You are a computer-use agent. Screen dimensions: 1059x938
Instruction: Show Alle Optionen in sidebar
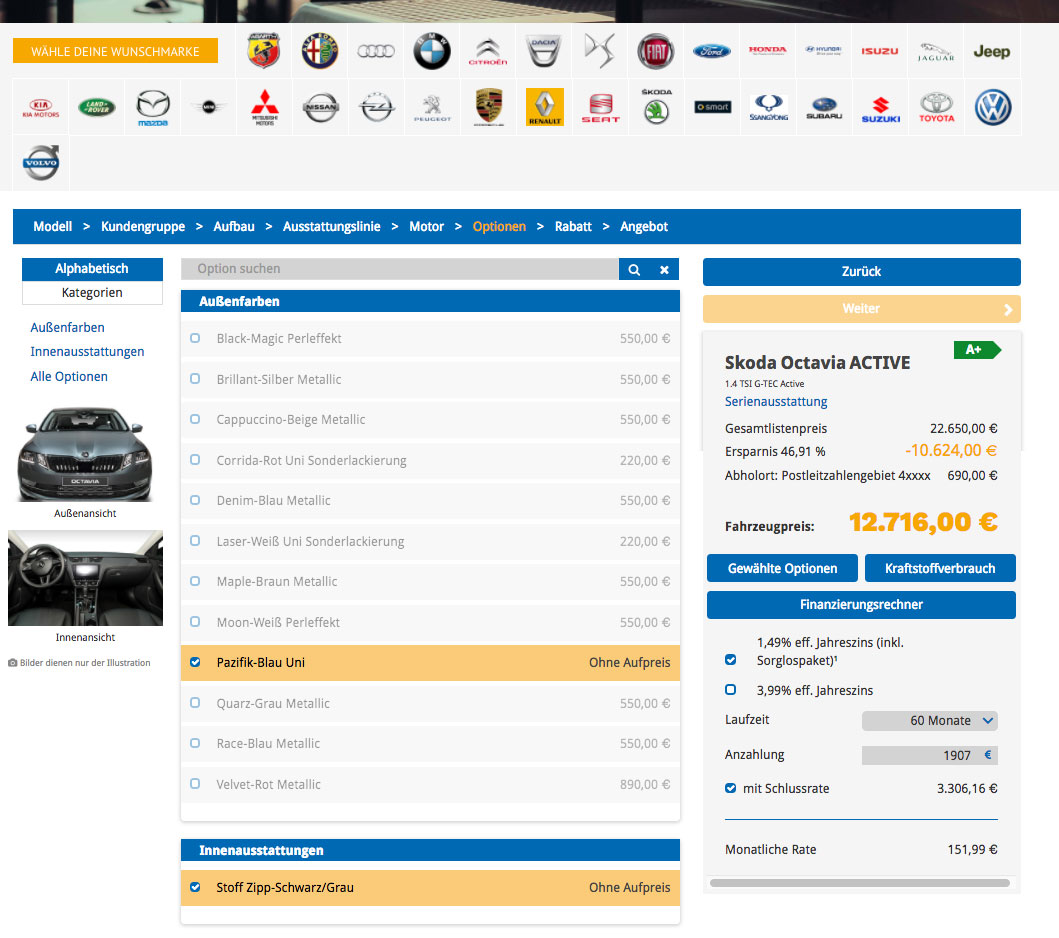pos(69,377)
